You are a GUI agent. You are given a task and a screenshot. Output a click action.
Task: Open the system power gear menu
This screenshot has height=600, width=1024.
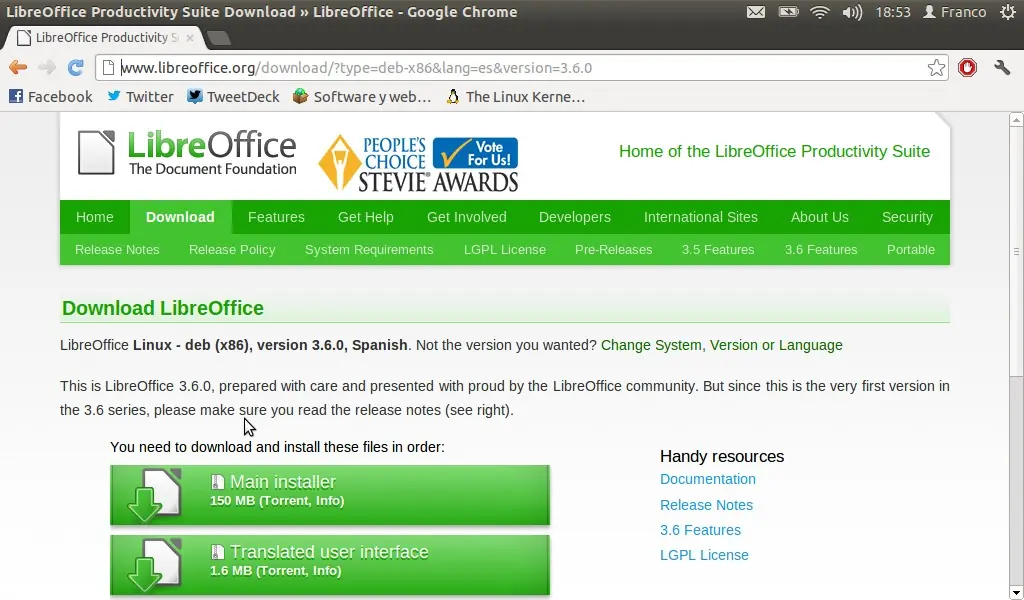(x=1008, y=12)
